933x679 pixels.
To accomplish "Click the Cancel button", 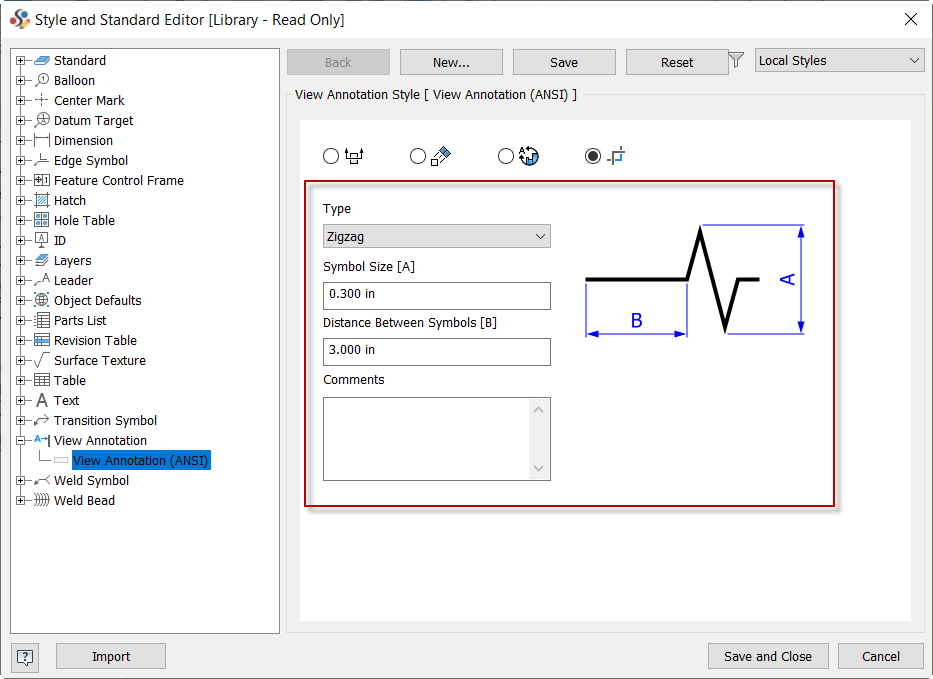I will coord(881,656).
